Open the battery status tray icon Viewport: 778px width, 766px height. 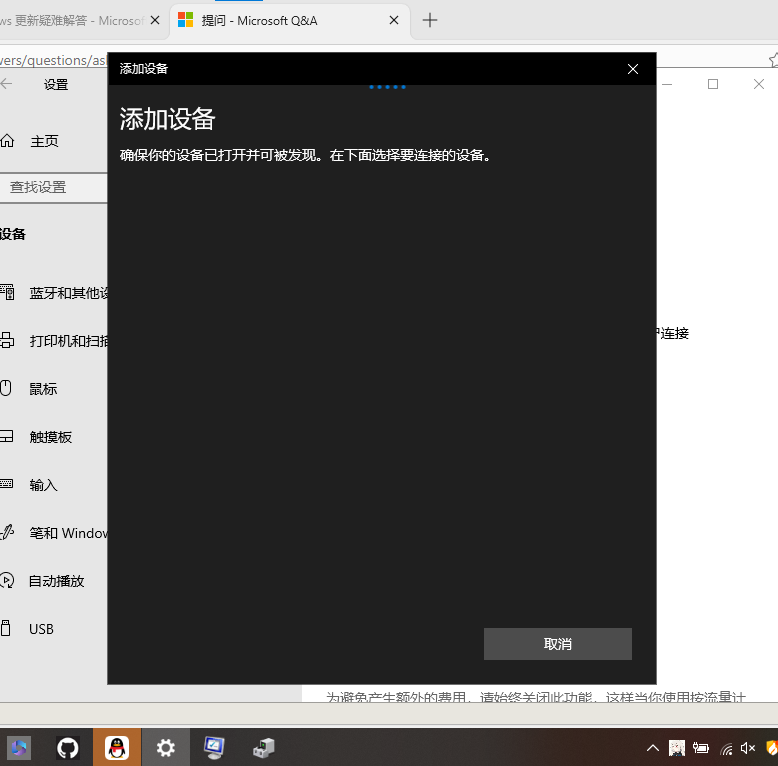tap(701, 748)
